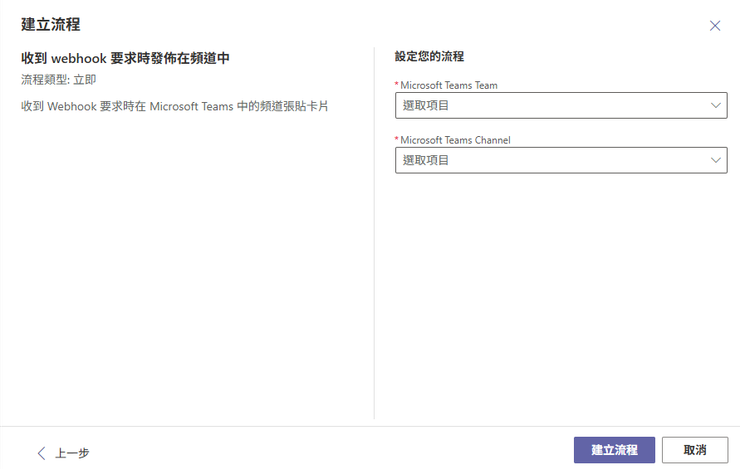
Task: Click the 流程類型: 立即 text
Action: [x=59, y=78]
